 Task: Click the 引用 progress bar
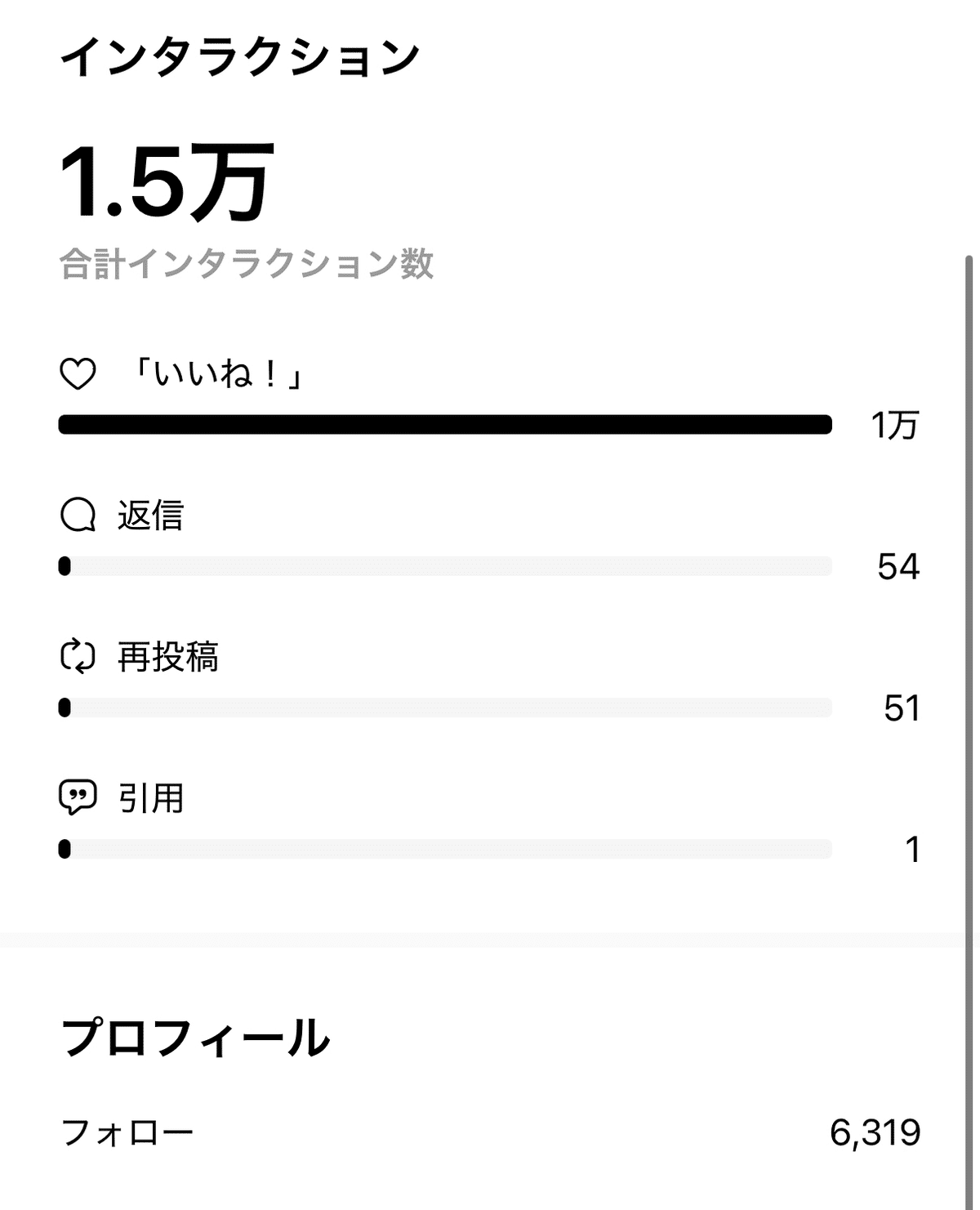445,849
